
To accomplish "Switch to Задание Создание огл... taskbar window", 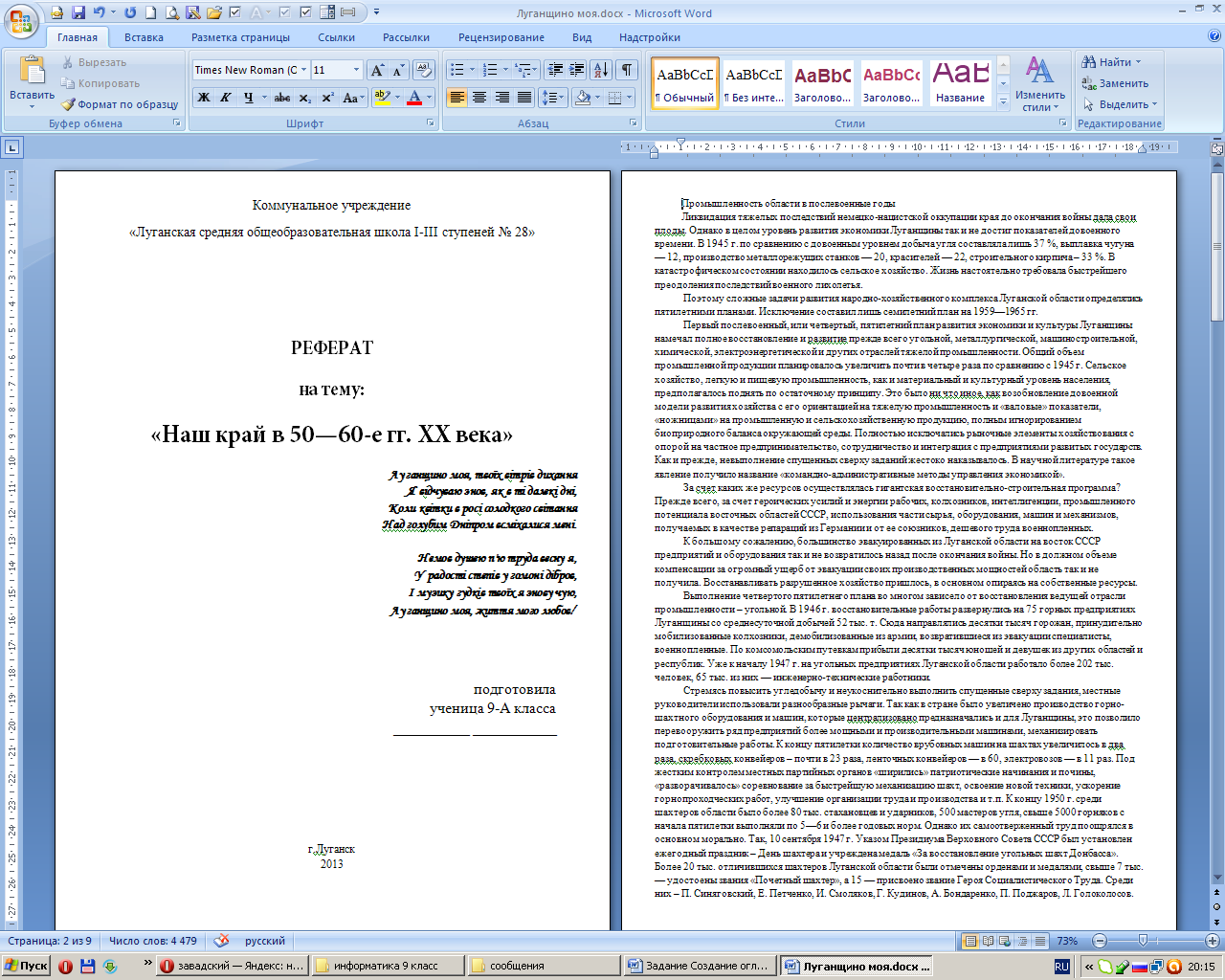I will 699,966.
